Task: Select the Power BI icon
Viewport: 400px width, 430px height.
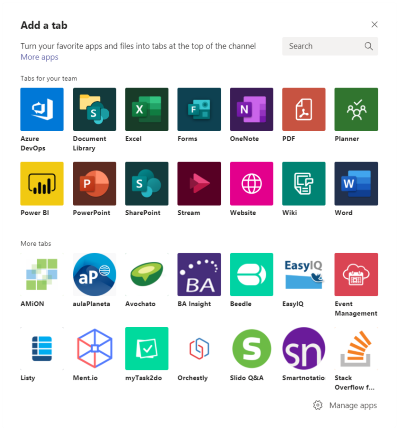Action: [42, 184]
